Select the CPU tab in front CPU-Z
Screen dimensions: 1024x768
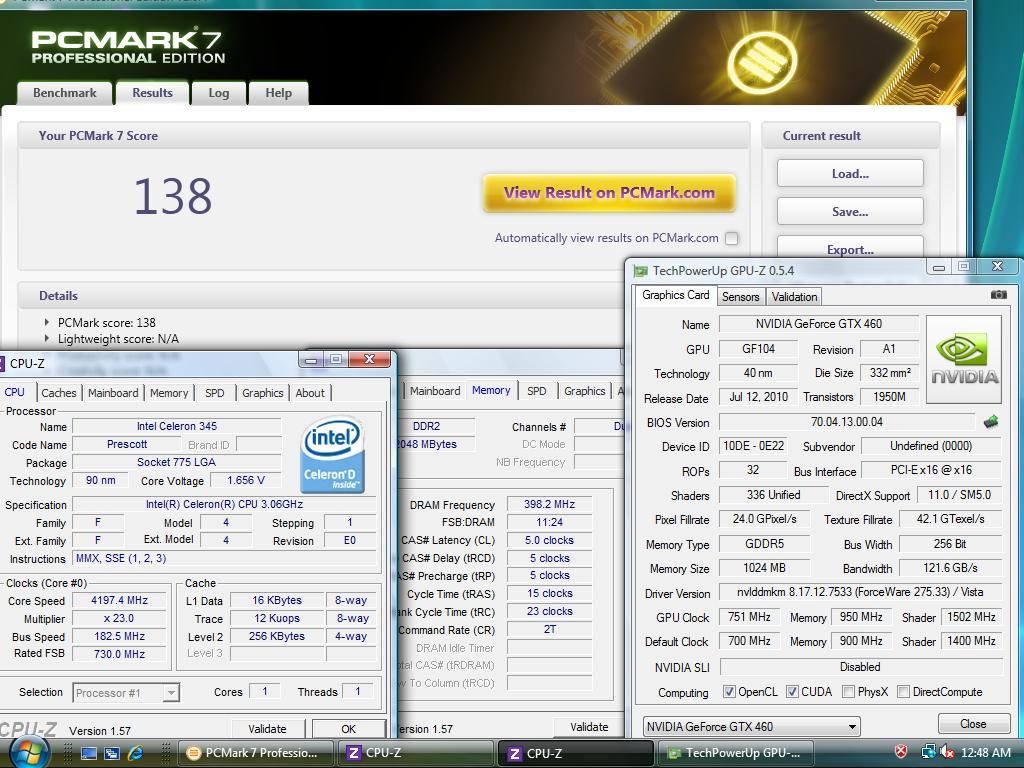click(x=14, y=392)
